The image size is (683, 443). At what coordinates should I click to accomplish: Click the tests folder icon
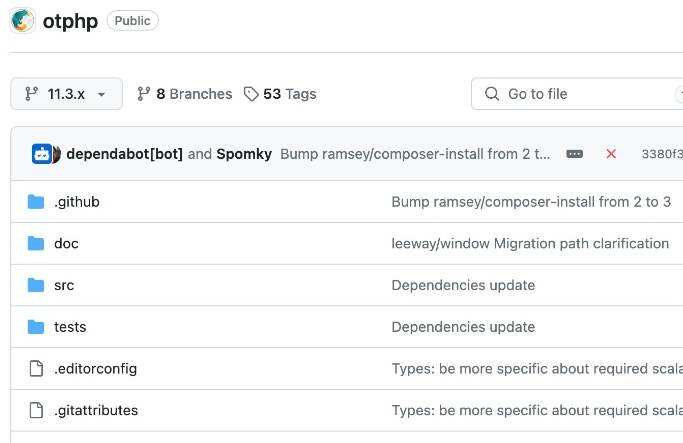[x=36, y=327]
